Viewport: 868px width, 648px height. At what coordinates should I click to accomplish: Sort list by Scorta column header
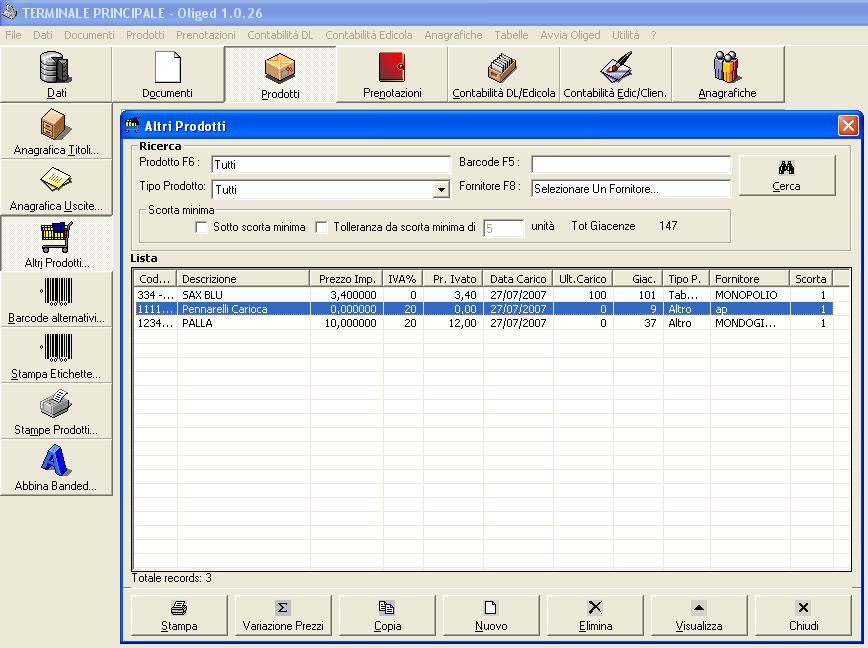[x=812, y=279]
